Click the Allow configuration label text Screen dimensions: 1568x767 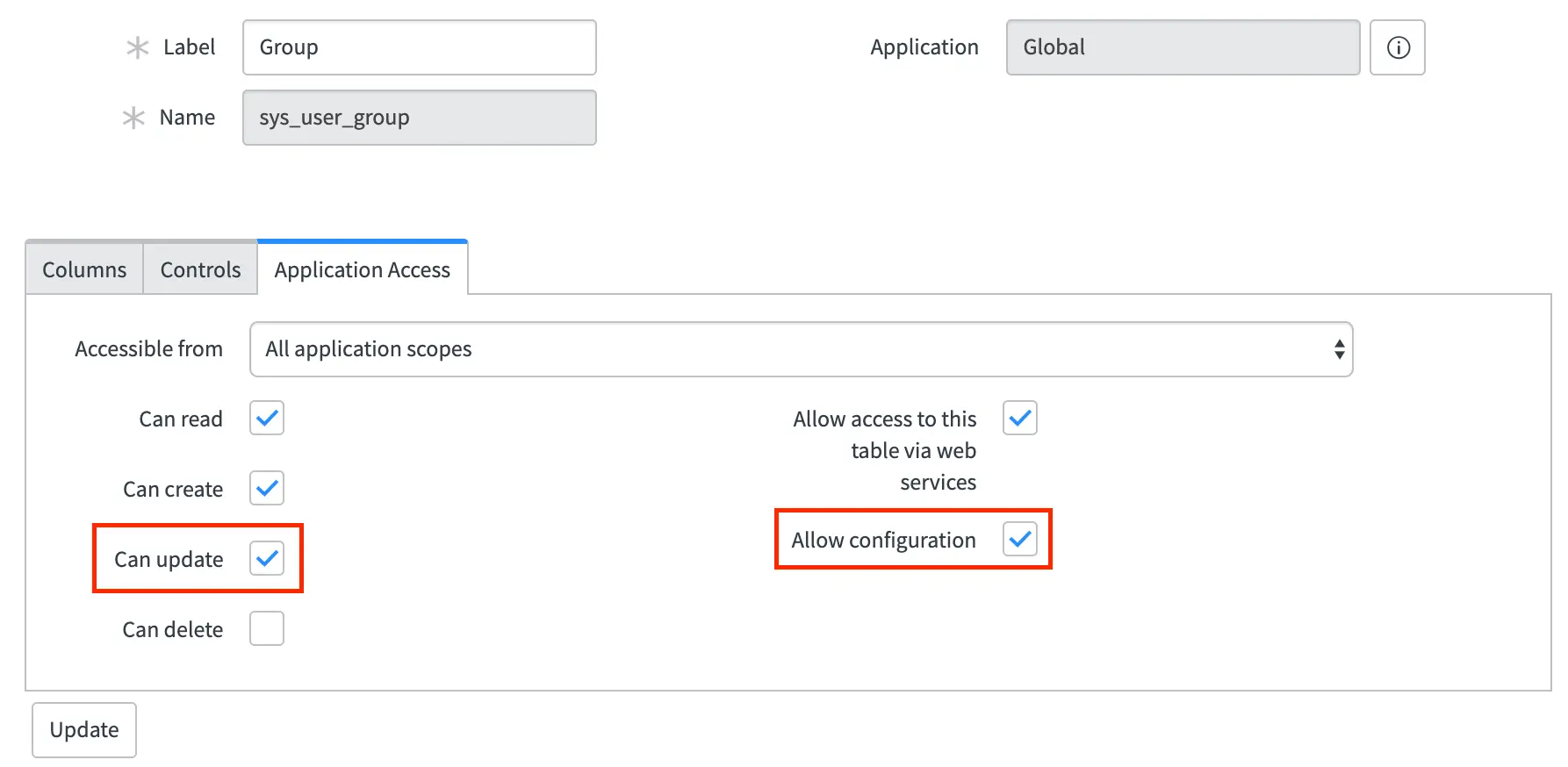(883, 540)
